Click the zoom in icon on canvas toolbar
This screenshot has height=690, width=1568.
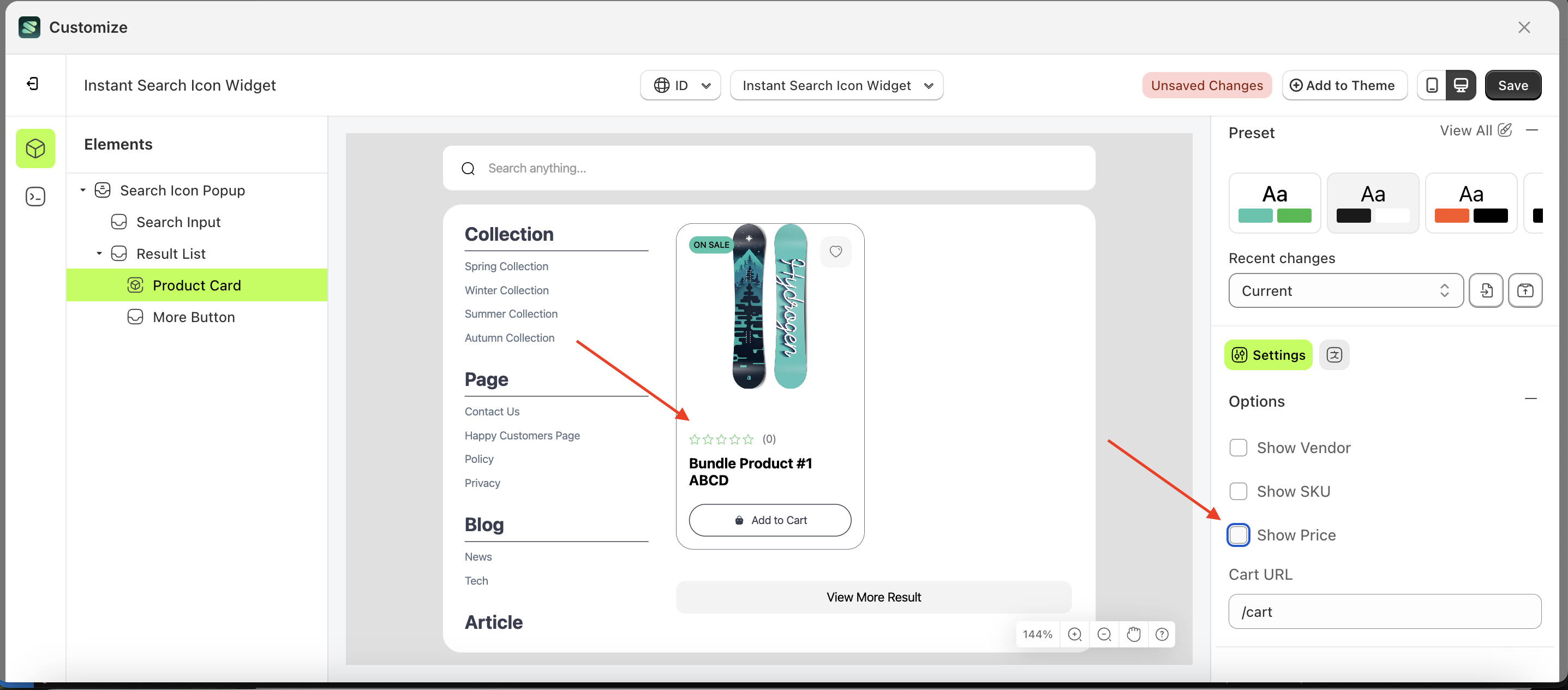(1074, 634)
